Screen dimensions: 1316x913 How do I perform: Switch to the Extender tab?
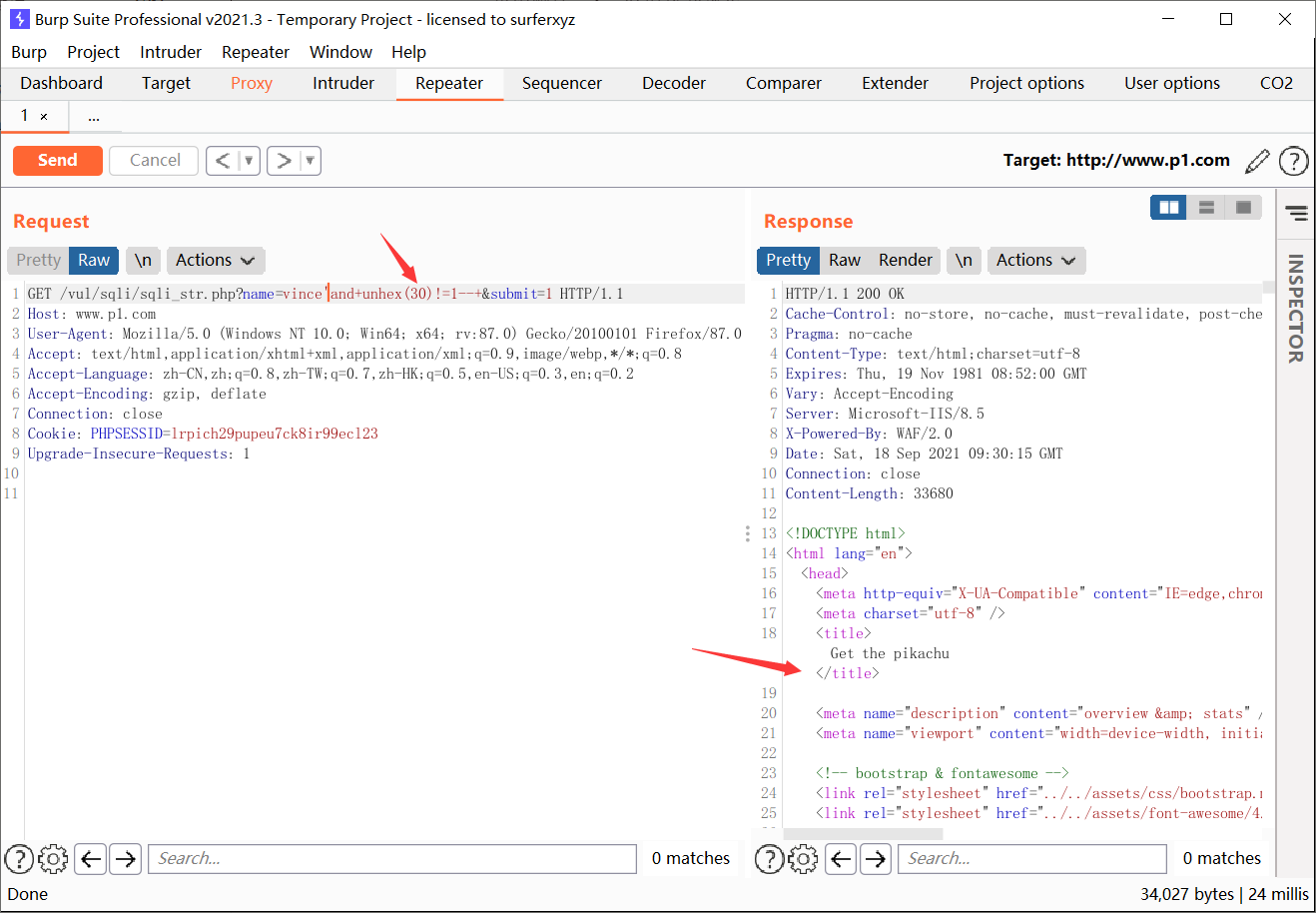[x=896, y=83]
